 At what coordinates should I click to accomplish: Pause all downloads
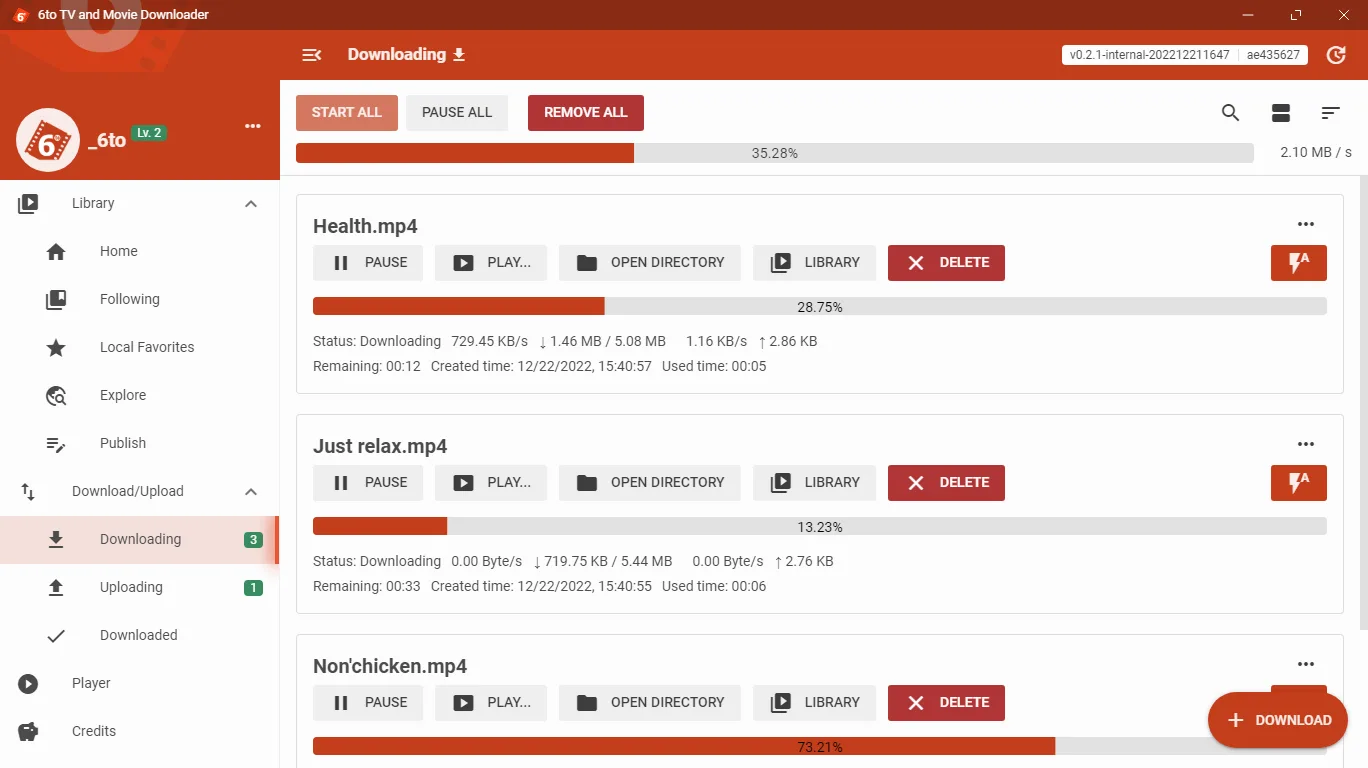tap(457, 113)
